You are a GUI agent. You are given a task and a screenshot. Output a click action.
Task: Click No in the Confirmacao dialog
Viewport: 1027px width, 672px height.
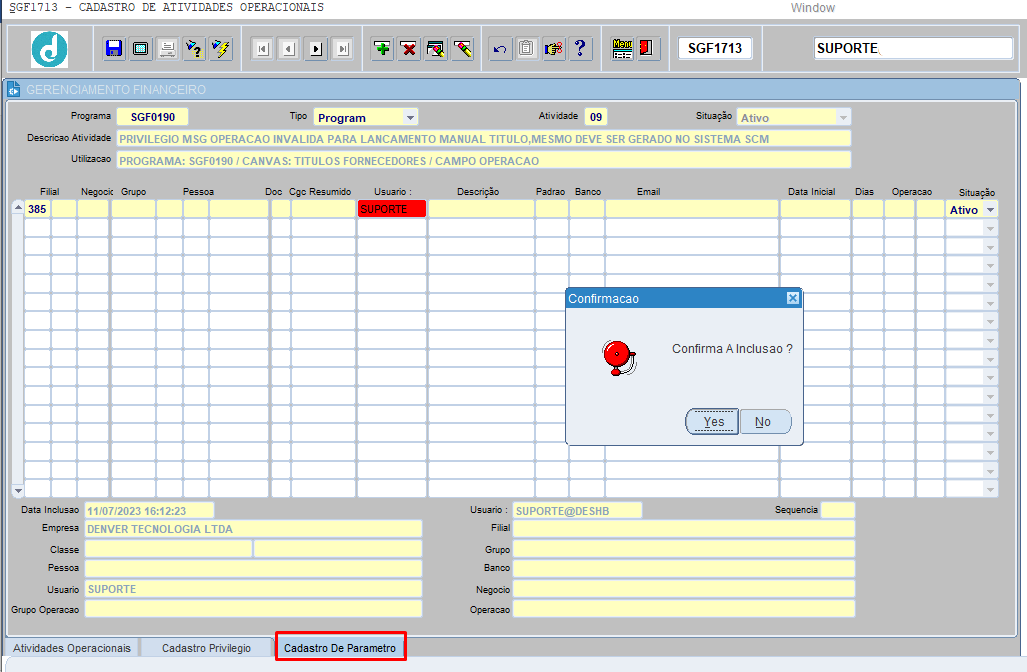[x=764, y=422]
